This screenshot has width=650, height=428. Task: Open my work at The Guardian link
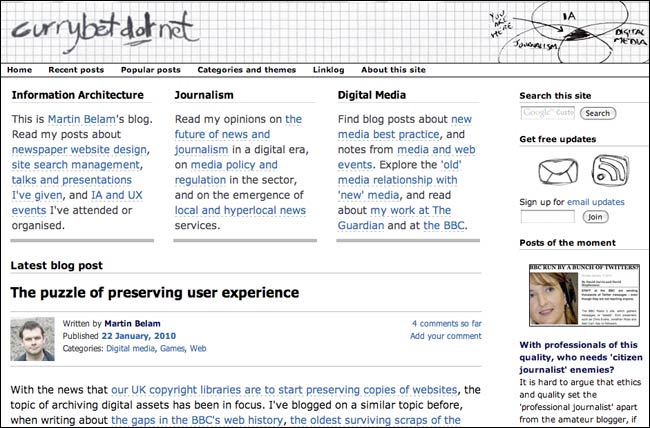point(394,218)
